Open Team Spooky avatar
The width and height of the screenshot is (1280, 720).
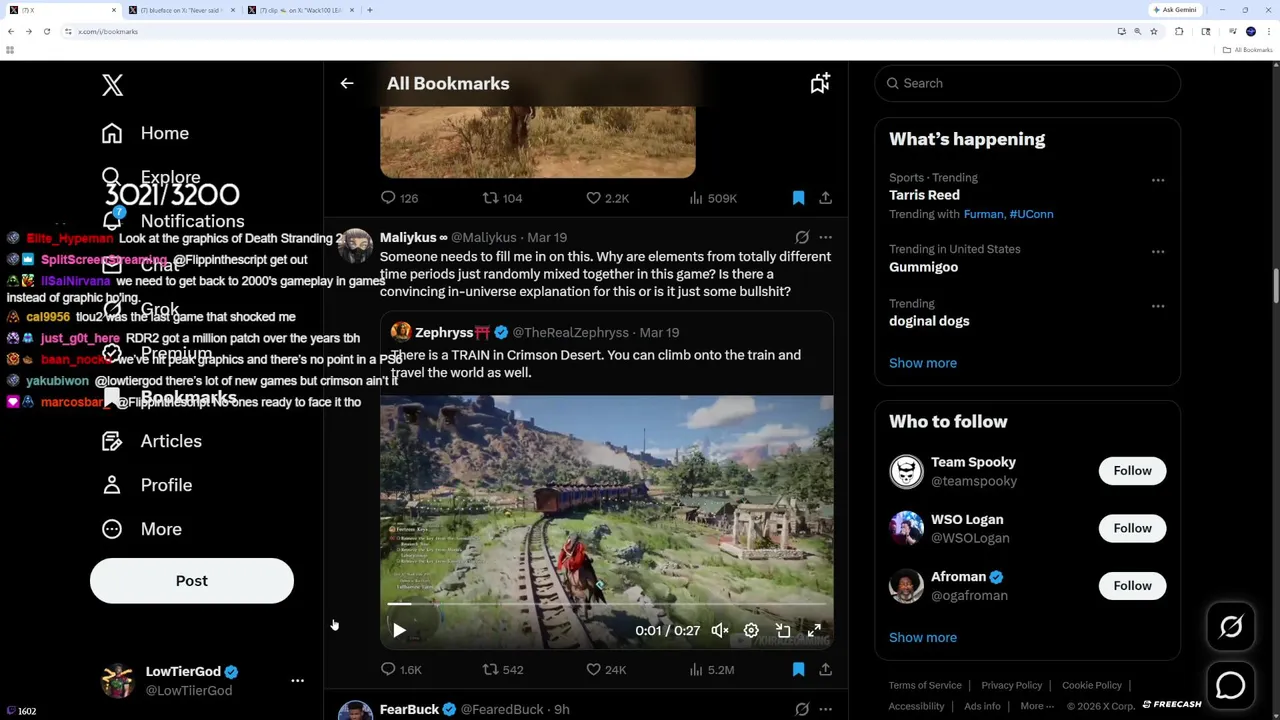click(x=906, y=471)
